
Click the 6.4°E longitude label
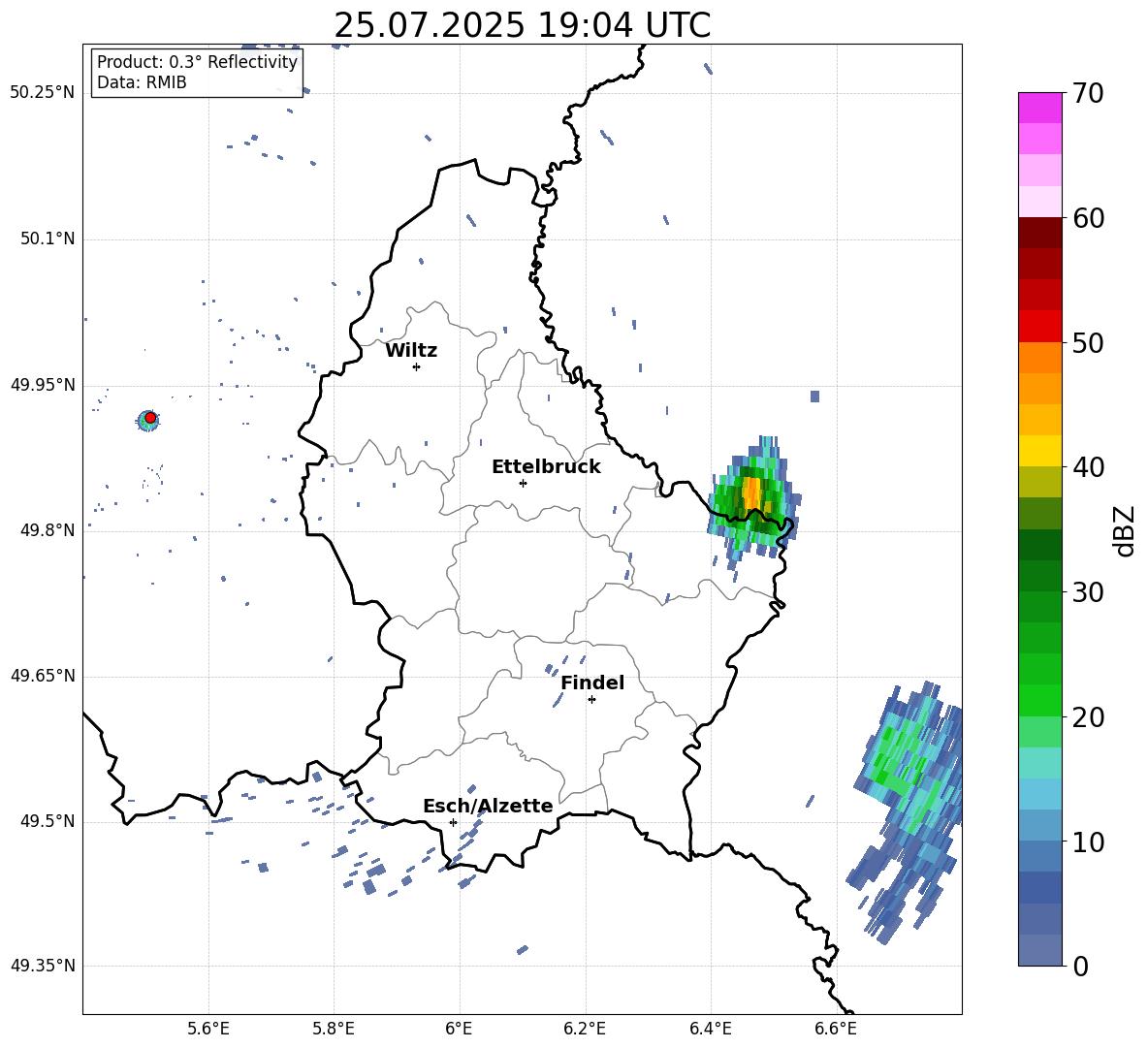[711, 1029]
